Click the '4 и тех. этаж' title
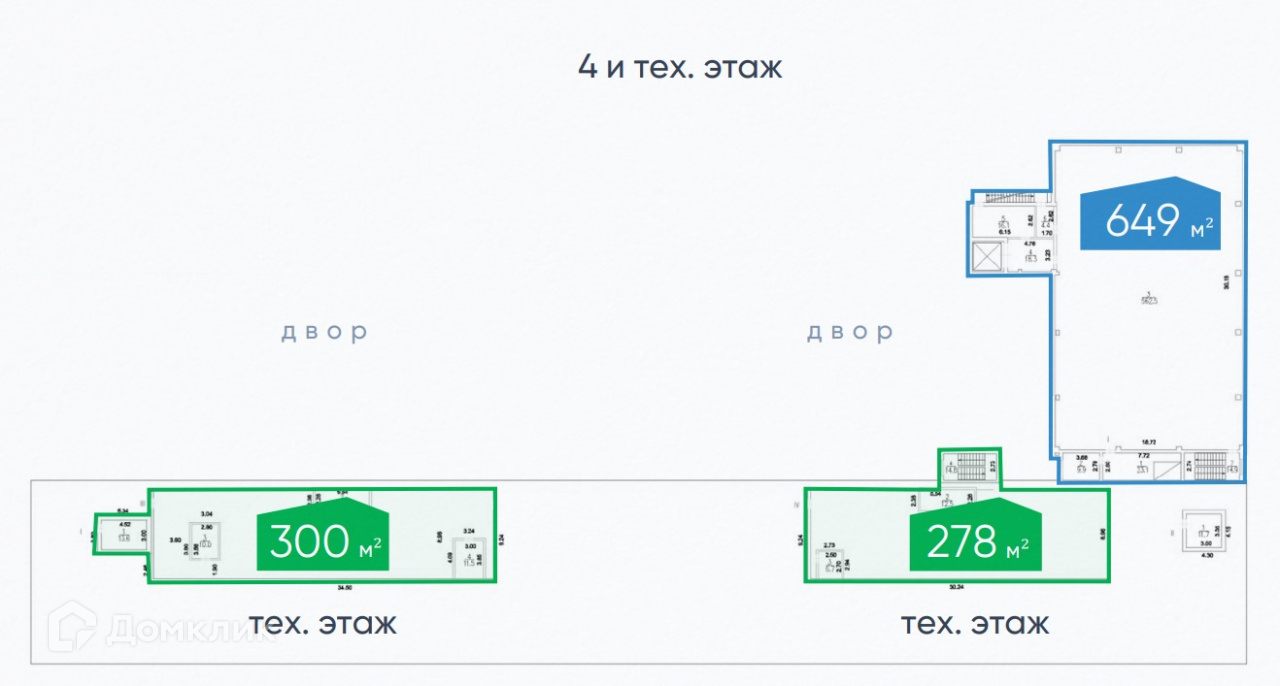1280x686 pixels. click(x=680, y=68)
